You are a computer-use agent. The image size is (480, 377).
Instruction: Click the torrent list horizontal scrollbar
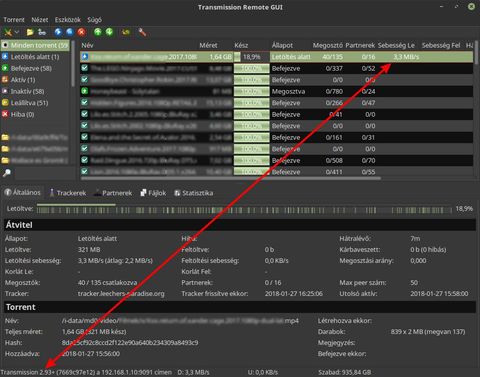coord(231,178)
